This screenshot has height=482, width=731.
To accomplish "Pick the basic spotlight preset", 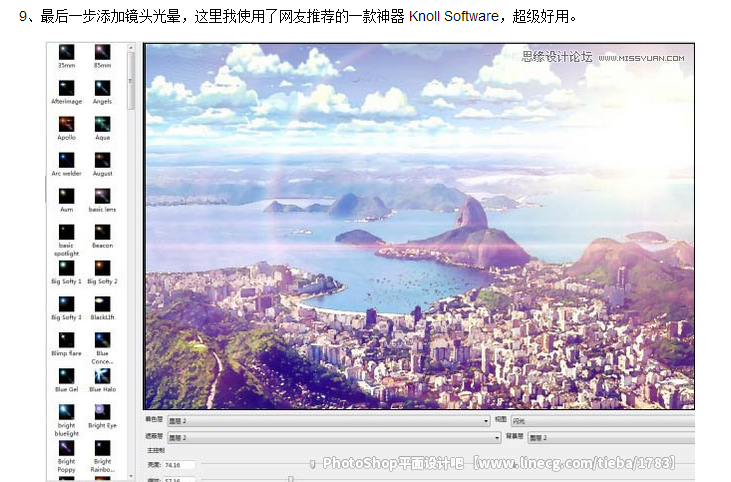I will [x=66, y=240].
